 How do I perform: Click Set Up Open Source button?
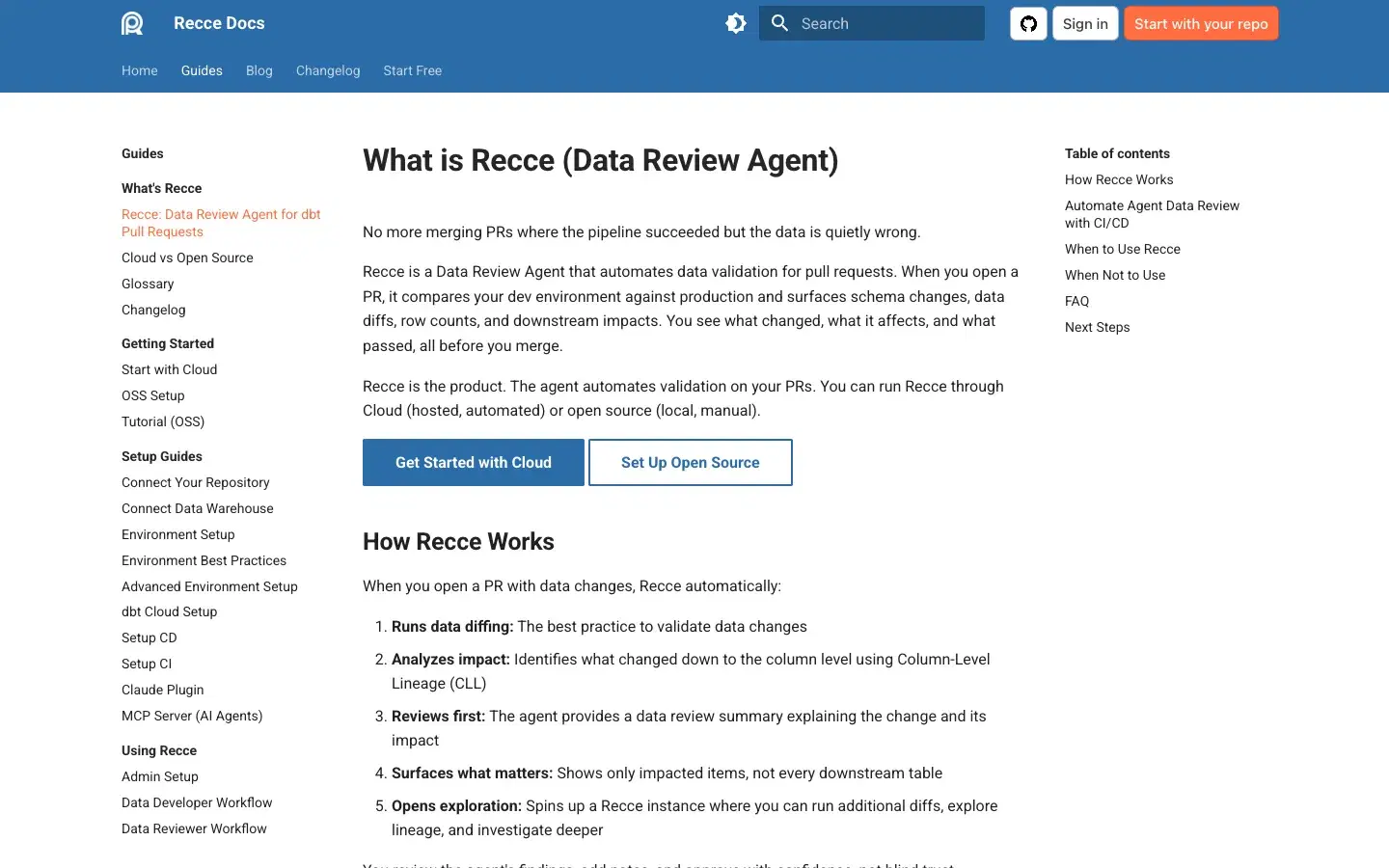pos(691,463)
